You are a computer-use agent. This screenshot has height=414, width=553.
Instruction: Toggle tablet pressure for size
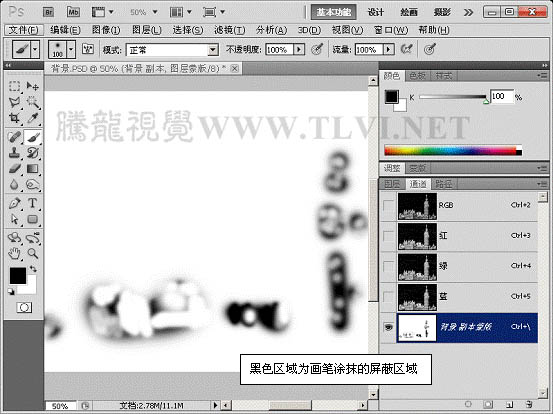[x=429, y=49]
